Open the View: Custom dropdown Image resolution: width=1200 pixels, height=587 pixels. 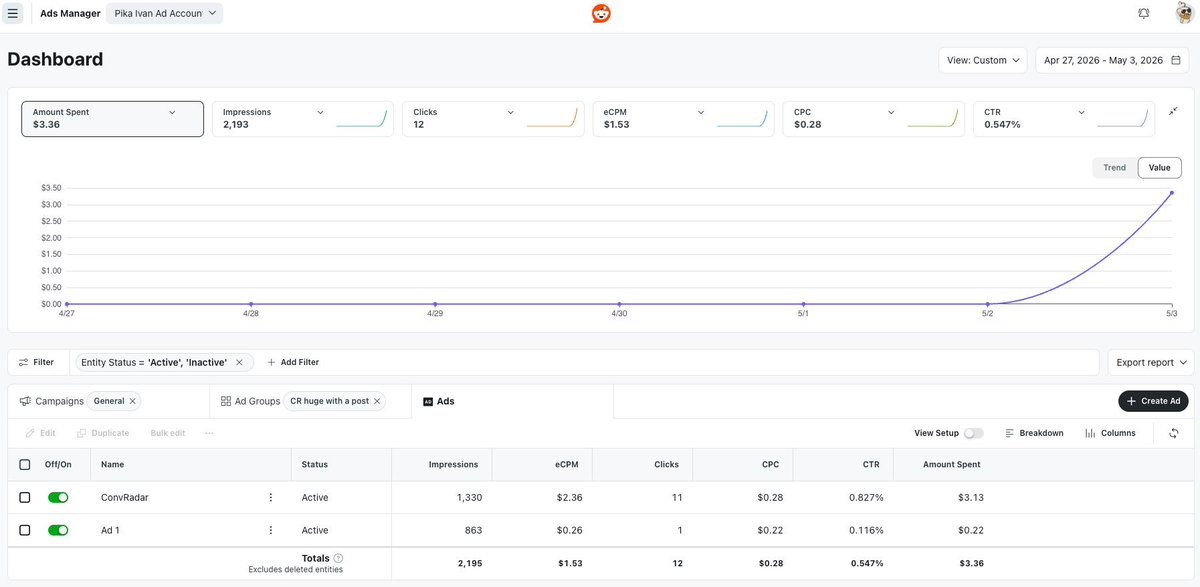coord(983,60)
